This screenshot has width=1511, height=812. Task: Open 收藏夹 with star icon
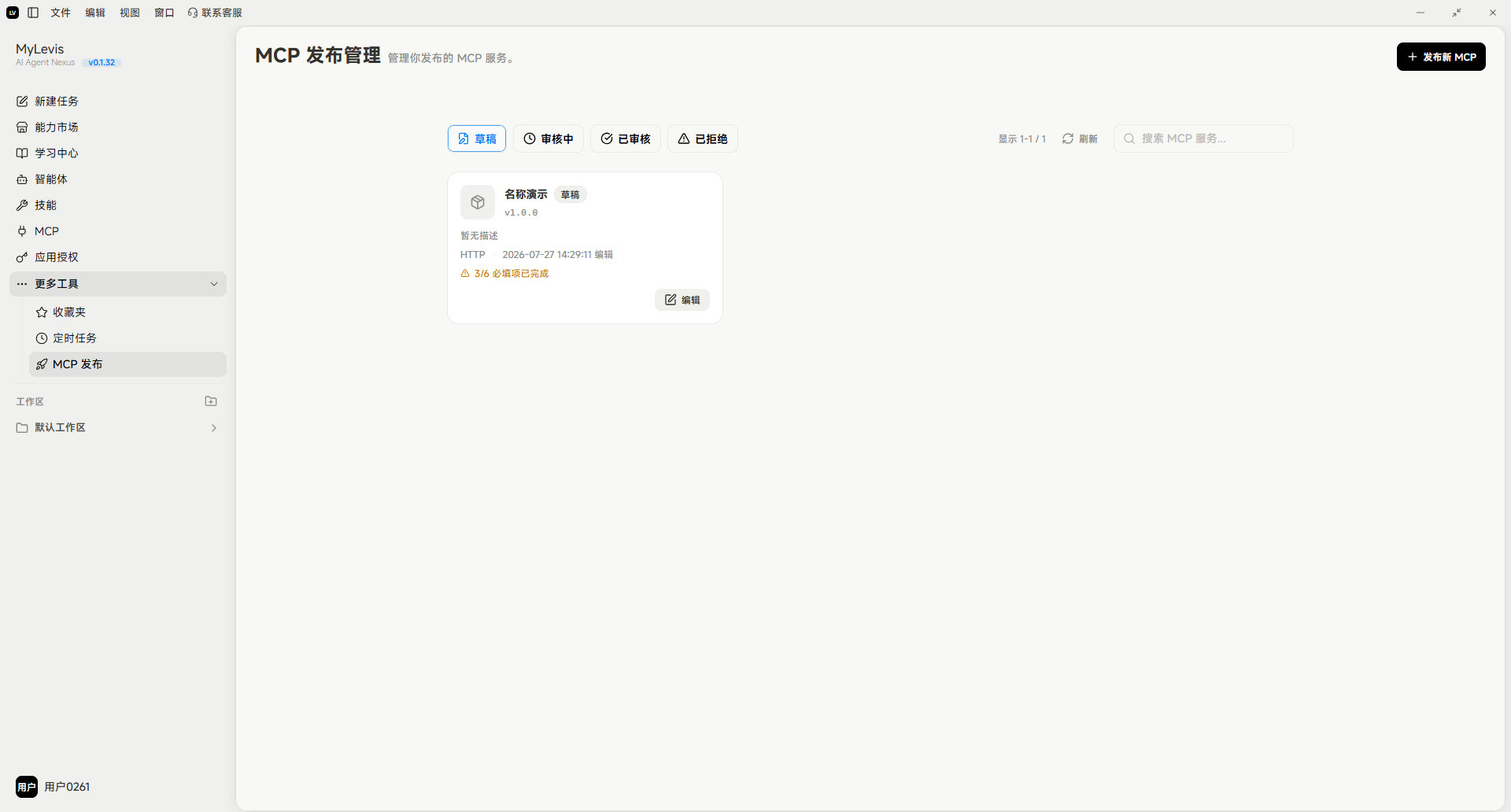(x=127, y=312)
